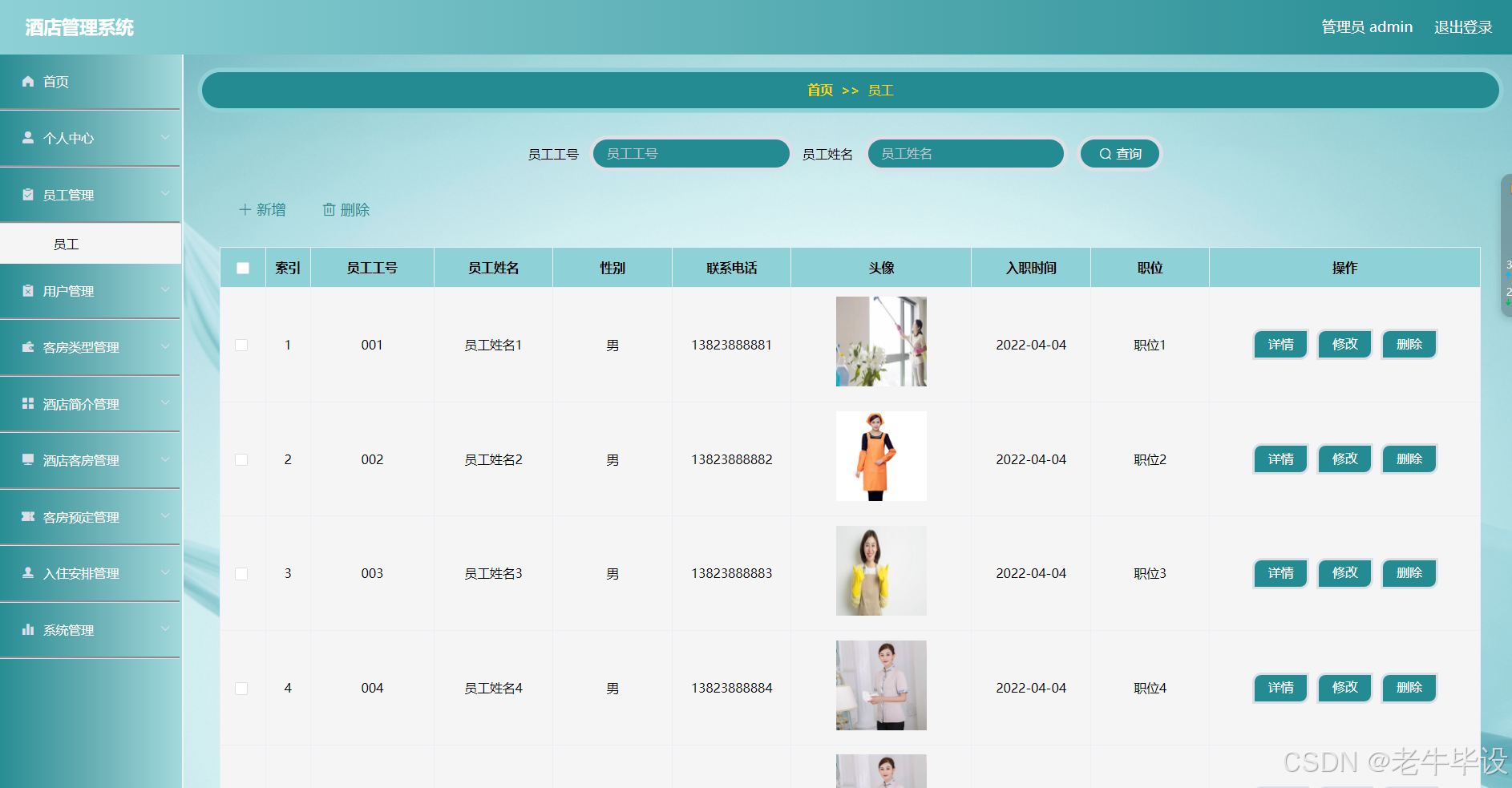Expand the 入住安排管理 menu chevron
This screenshot has width=1512, height=788.
165,572
